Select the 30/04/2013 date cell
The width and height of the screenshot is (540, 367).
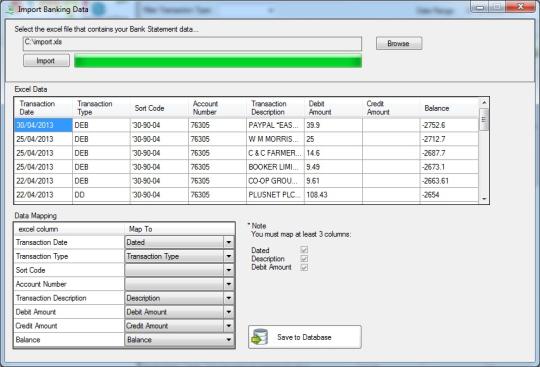click(43, 125)
